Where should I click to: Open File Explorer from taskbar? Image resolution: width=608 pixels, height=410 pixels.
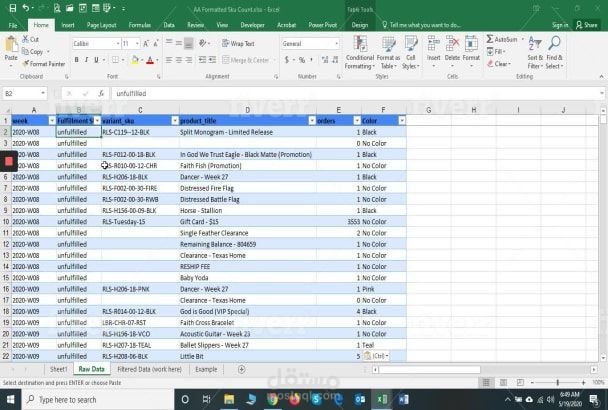coord(229,400)
